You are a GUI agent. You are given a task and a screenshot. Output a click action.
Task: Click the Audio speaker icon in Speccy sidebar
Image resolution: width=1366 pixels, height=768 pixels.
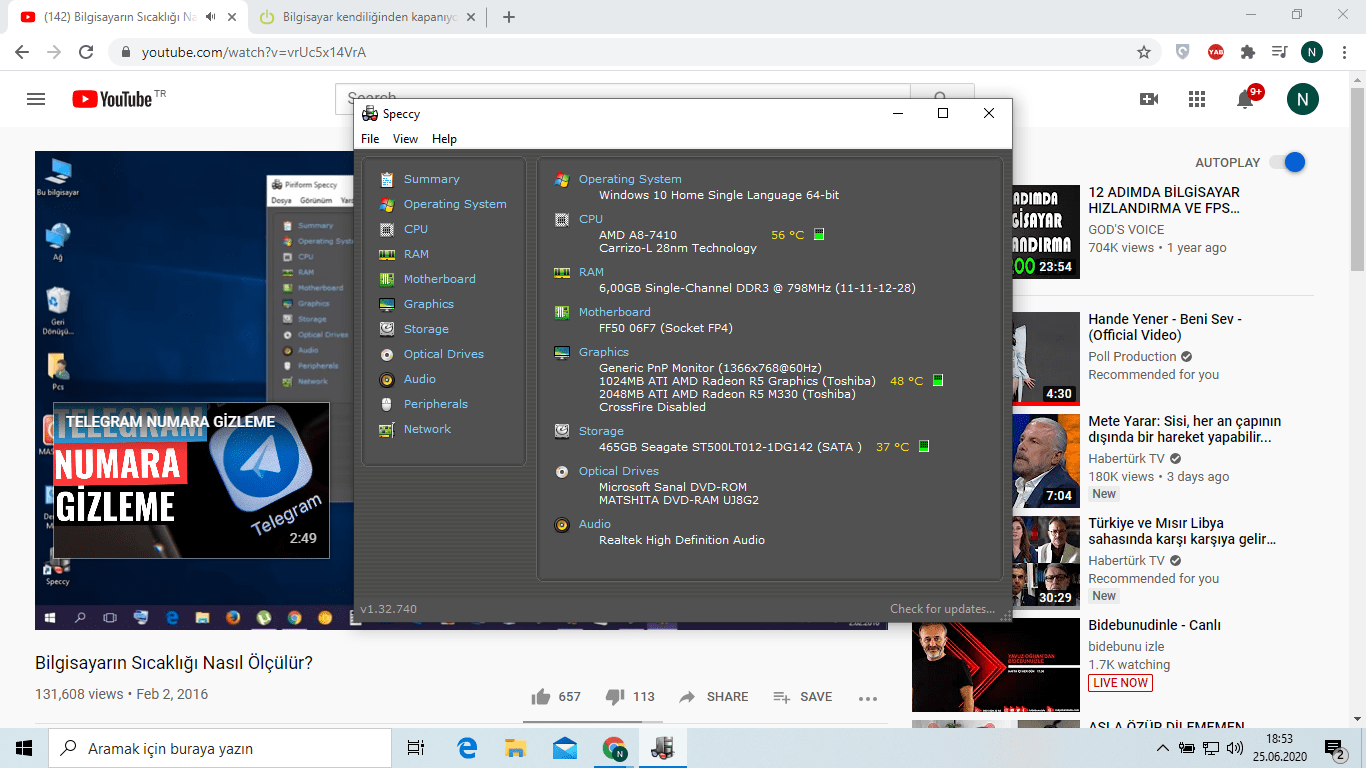pyautogui.click(x=387, y=380)
